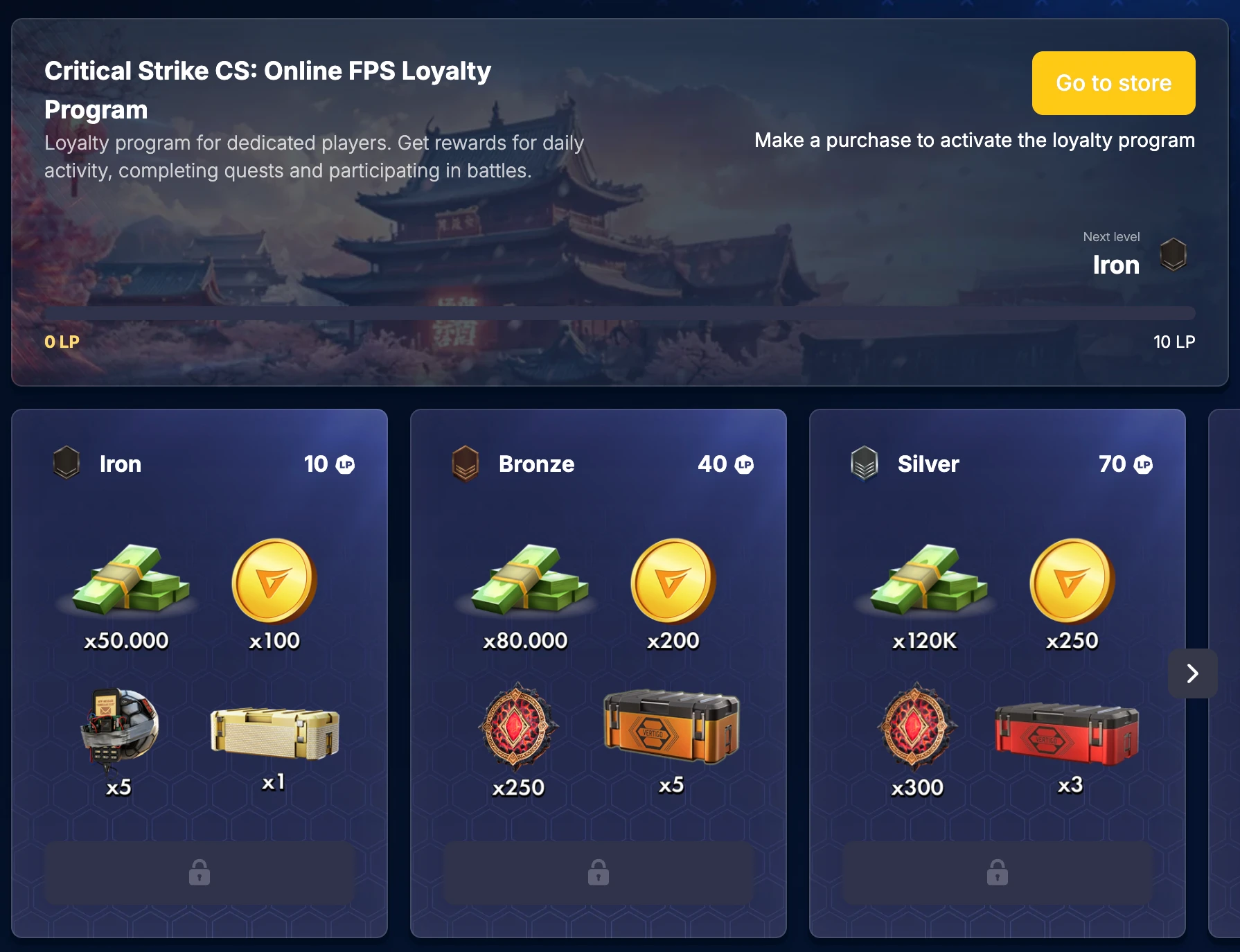This screenshot has width=1240, height=952.
Task: Click the Iron tier robot helmet item
Action: point(119,729)
